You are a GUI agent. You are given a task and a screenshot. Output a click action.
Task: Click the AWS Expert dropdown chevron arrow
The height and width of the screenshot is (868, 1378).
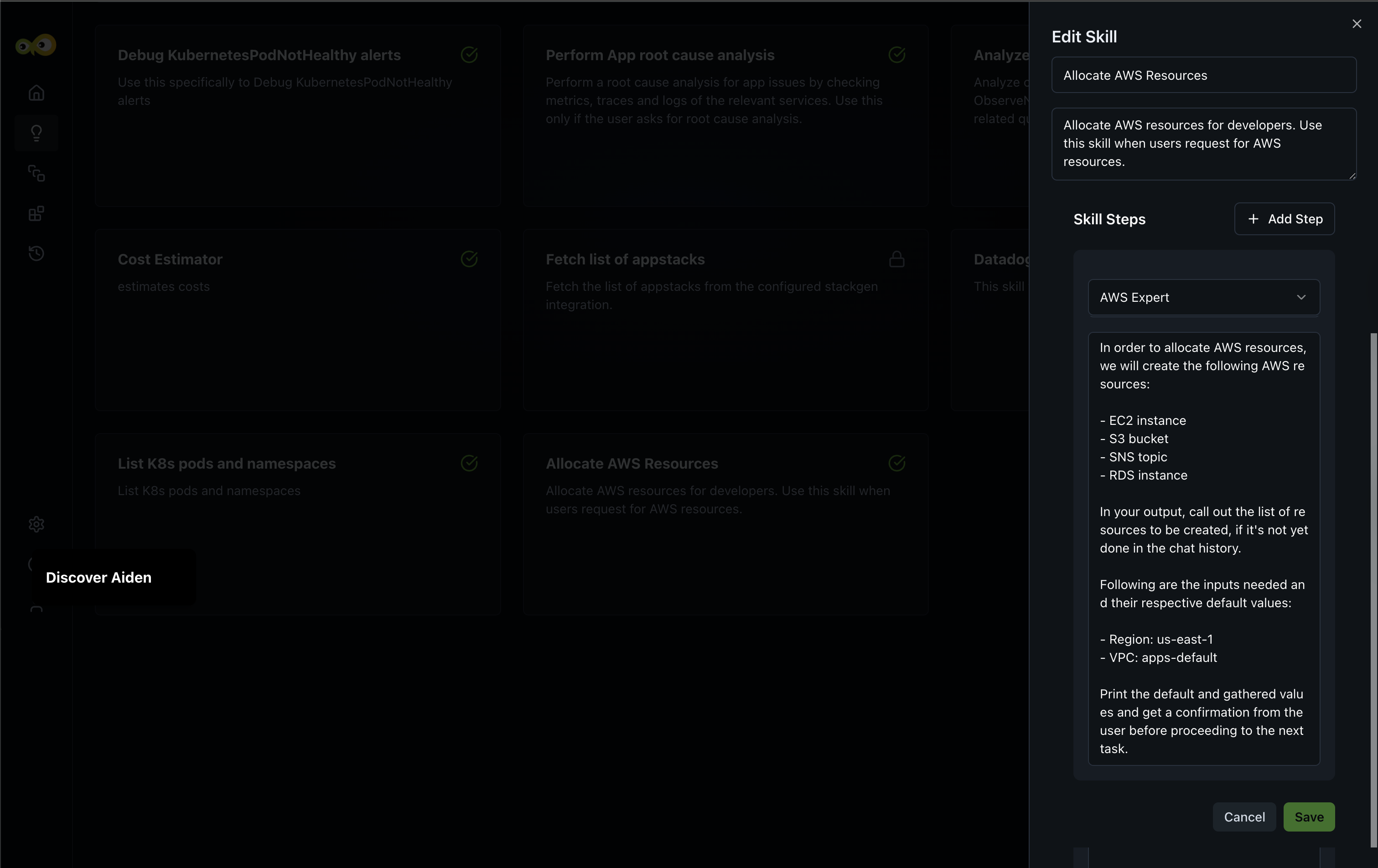point(1301,297)
